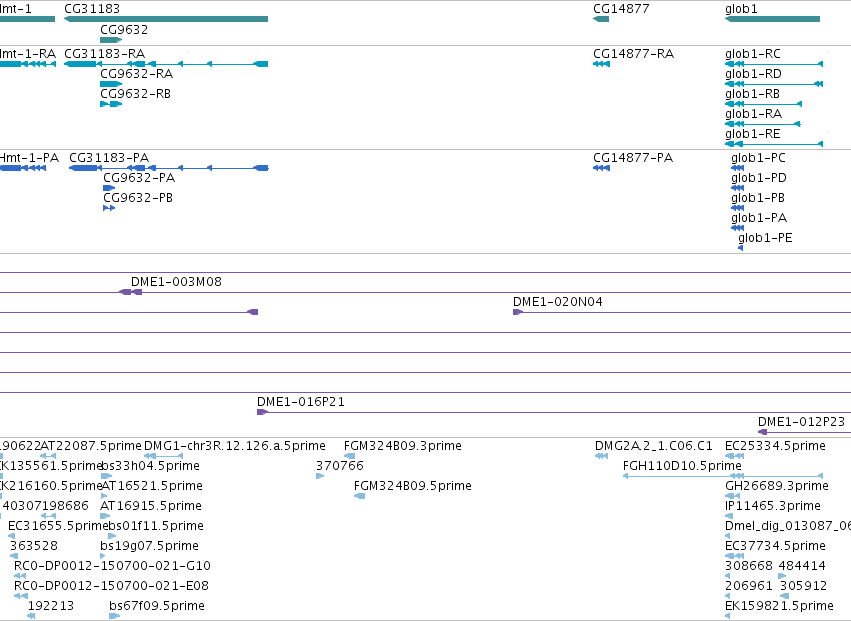Click the DME1-003M08 clone label

pyautogui.click(x=176, y=282)
